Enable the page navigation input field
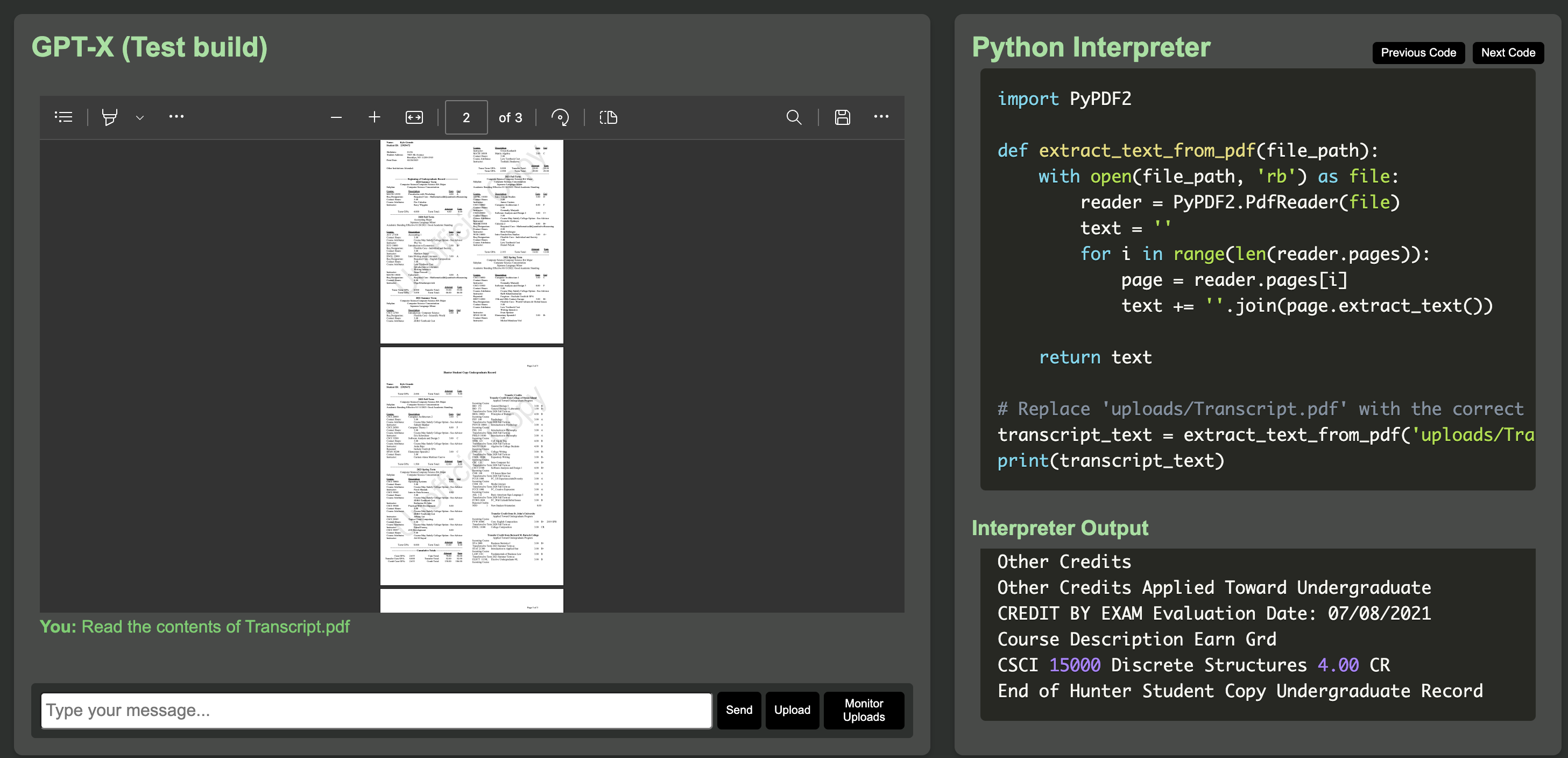This screenshot has height=758, width=1568. pos(465,117)
